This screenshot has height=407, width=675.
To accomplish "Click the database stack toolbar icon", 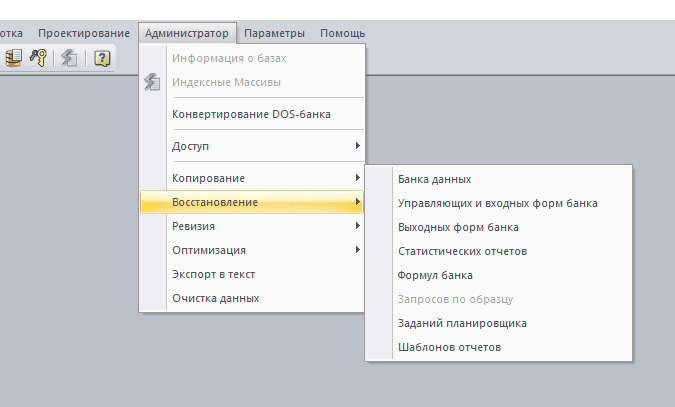I will pyautogui.click(x=14, y=59).
